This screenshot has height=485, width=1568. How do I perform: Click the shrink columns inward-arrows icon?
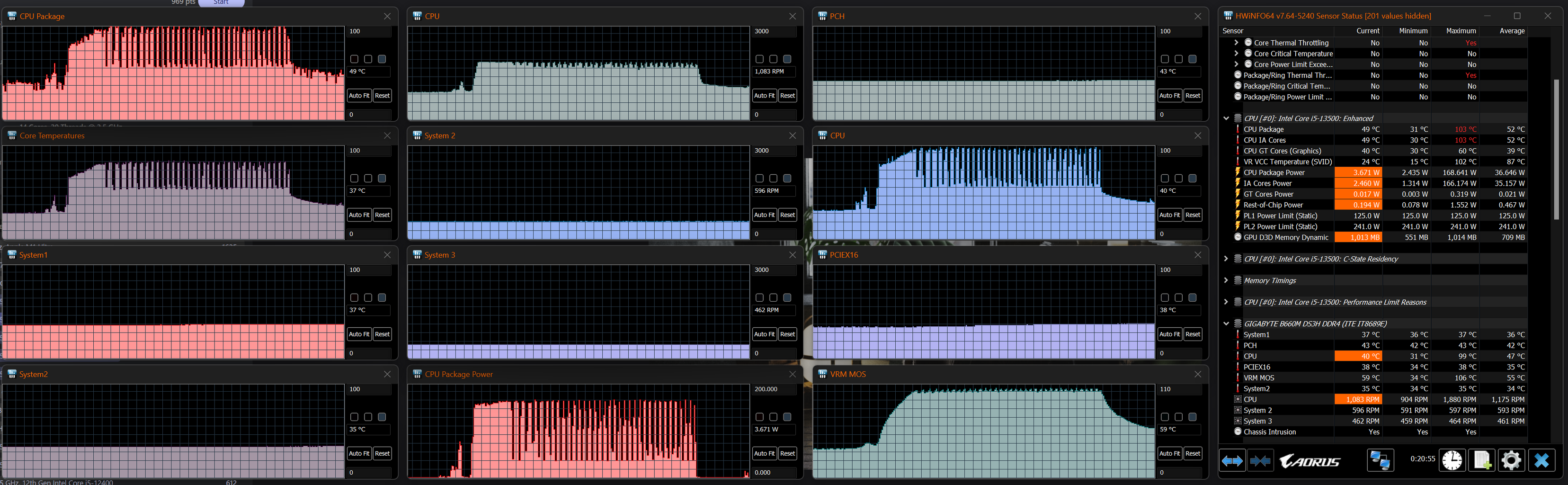coord(1260,461)
